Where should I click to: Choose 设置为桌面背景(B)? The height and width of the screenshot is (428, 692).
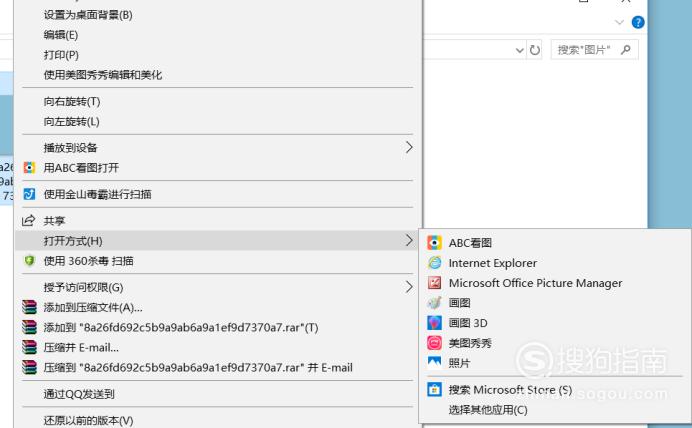(88, 15)
